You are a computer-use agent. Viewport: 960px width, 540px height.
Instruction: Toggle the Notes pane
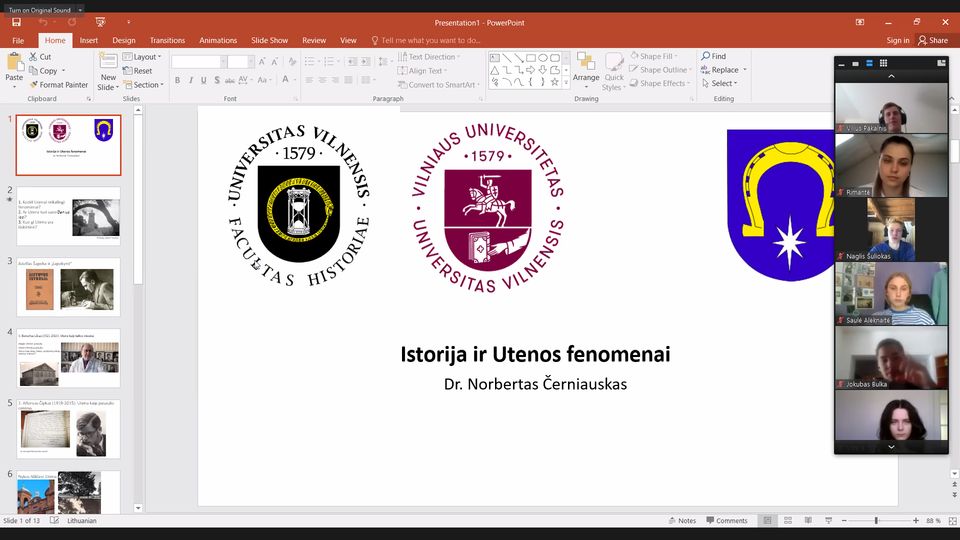[682, 520]
